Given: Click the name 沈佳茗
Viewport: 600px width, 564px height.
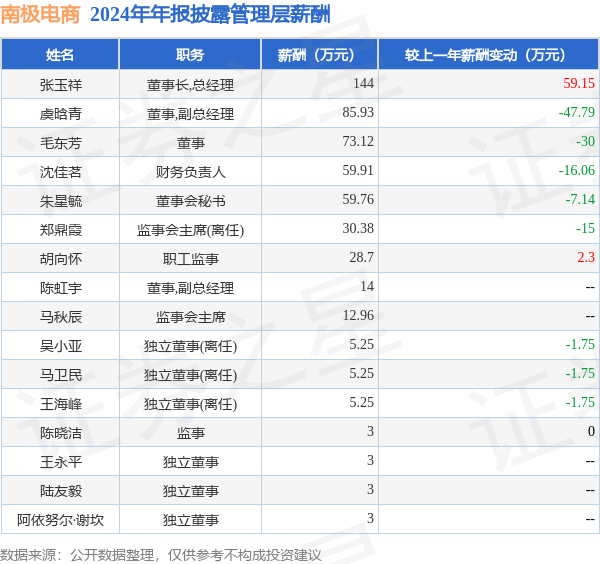Looking at the screenshot, I should click(x=61, y=171).
